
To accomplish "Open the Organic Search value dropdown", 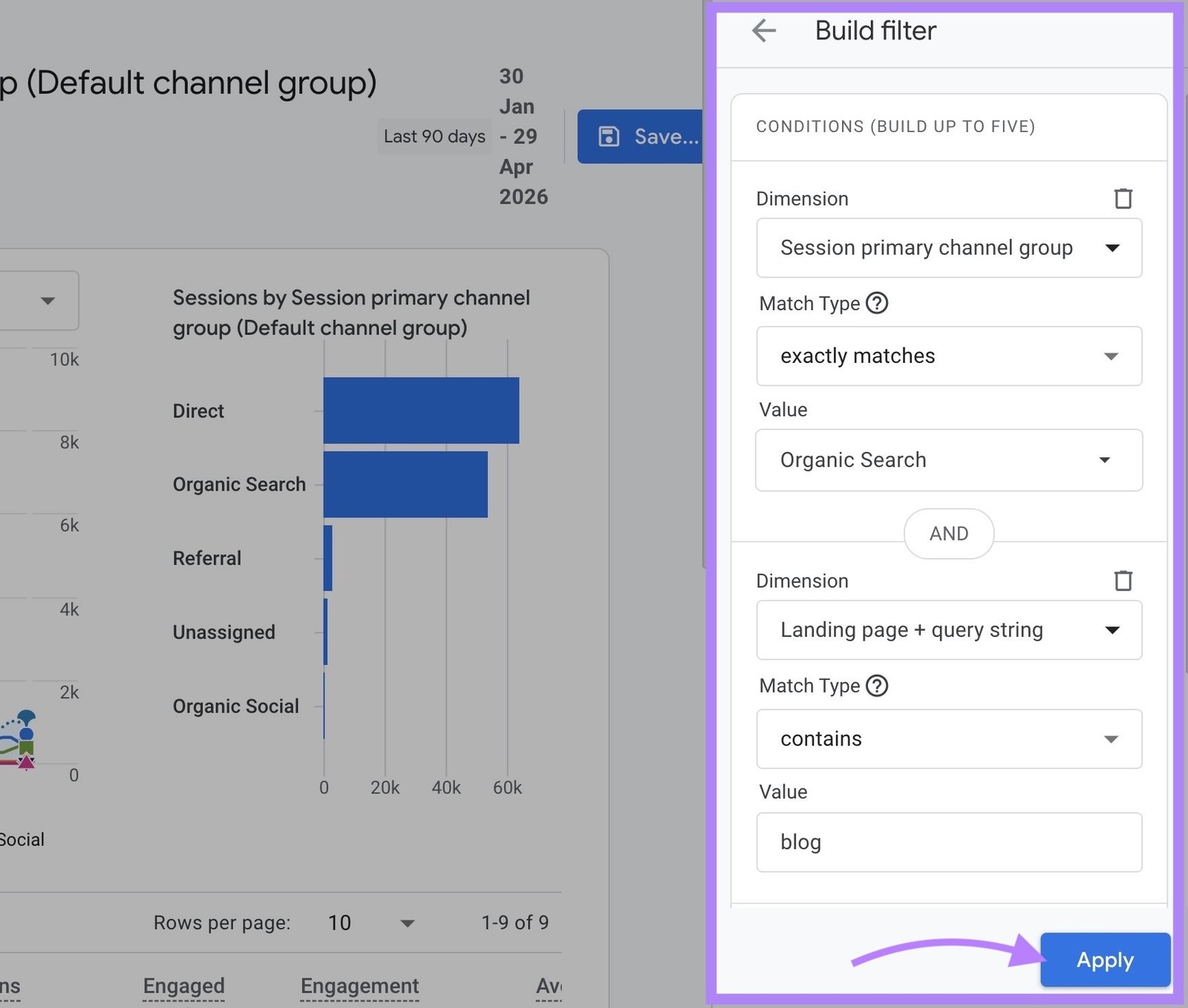I will pyautogui.click(x=949, y=460).
